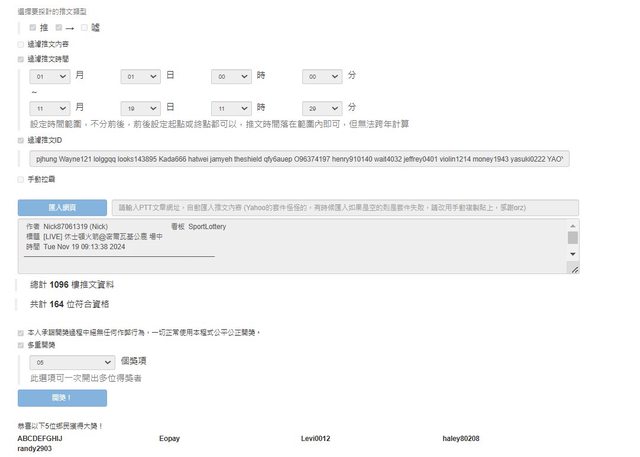Click the article text area scrollbar down arrow
This screenshot has width=640, height=457.
573,254
